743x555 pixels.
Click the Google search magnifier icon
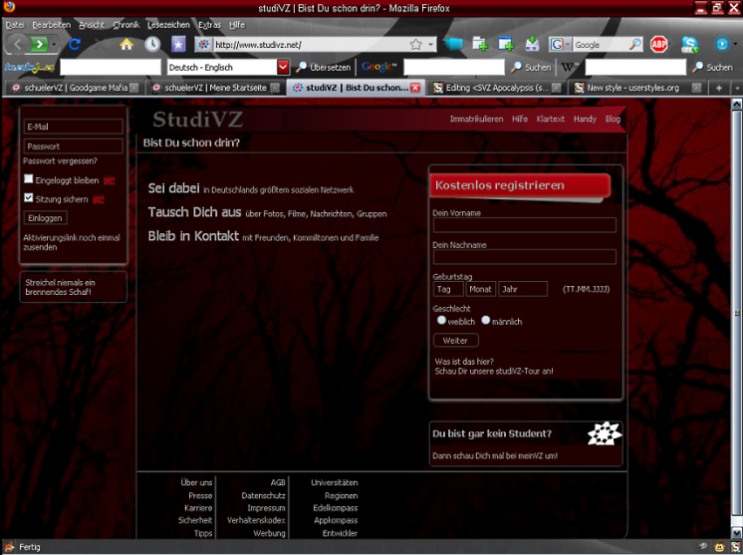(635, 45)
